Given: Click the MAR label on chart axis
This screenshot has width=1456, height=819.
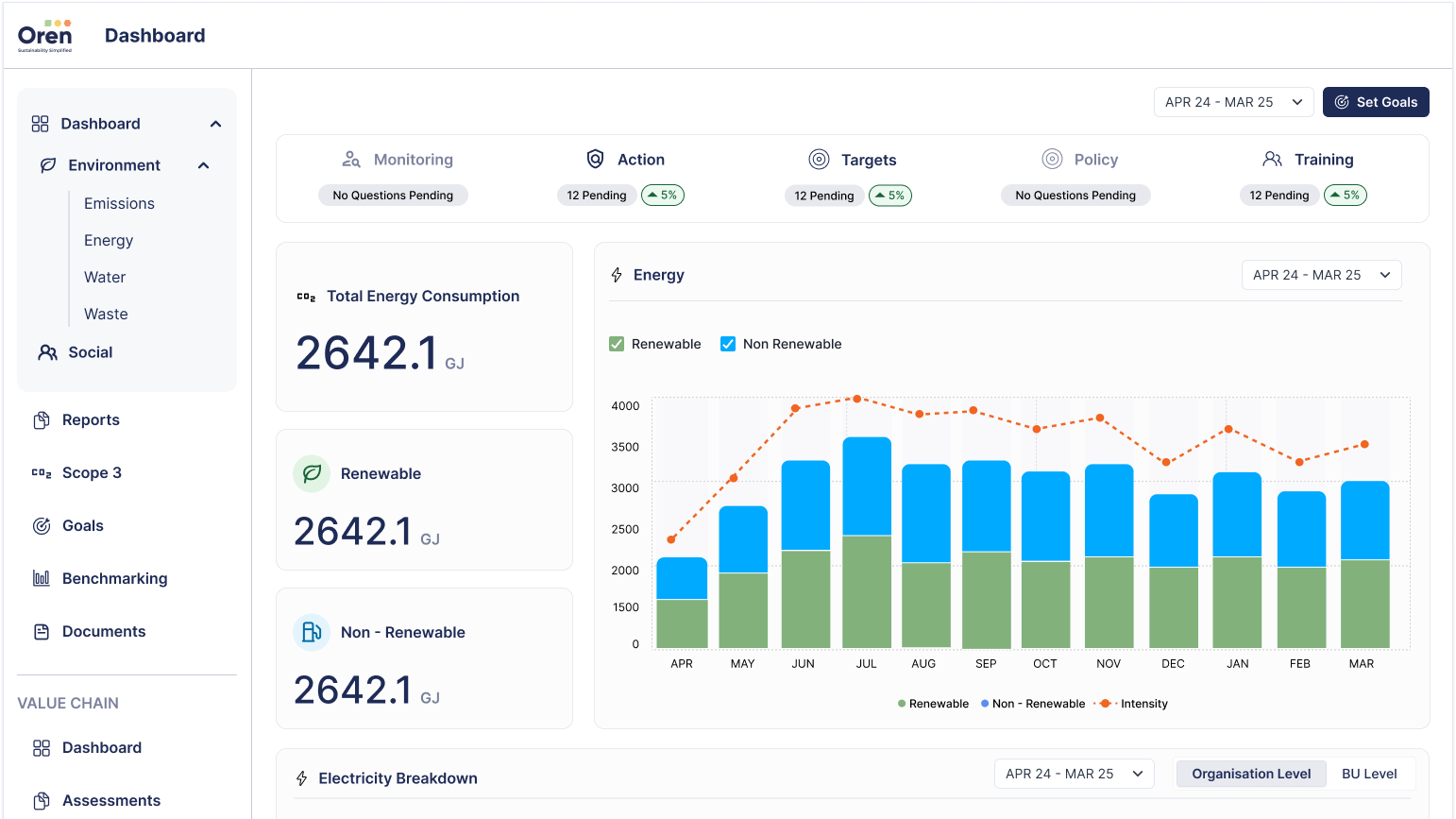Looking at the screenshot, I should coord(1362,664).
